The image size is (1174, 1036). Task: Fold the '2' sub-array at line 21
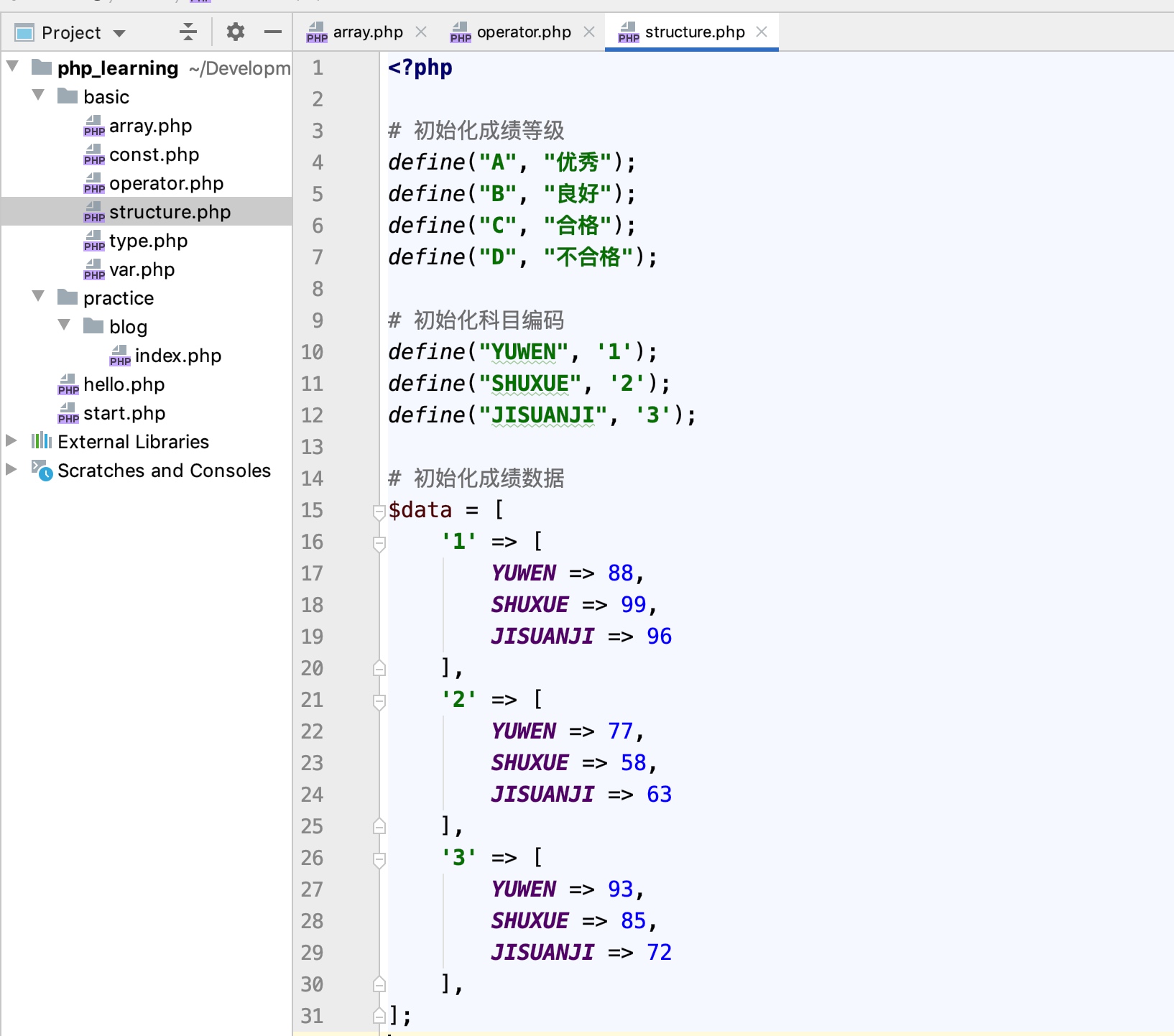coord(379,701)
